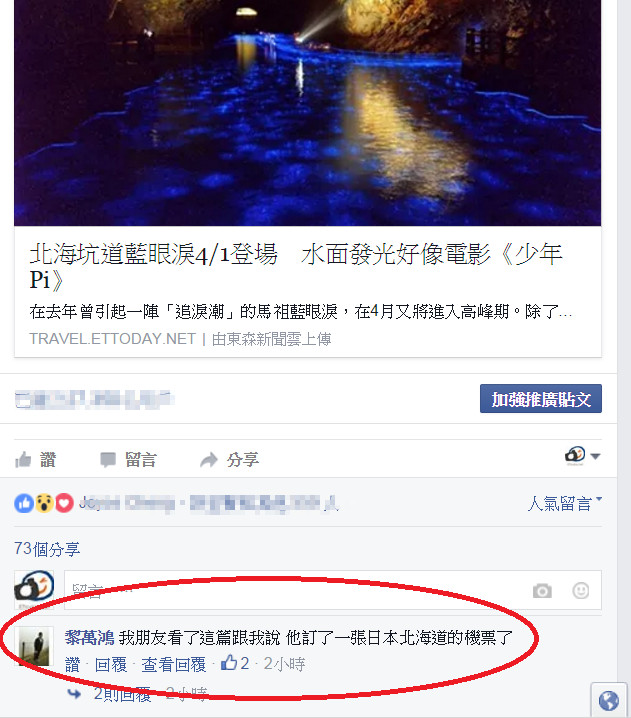Open the 北海坑道藍眼淚 article headline
This screenshot has height=718, width=631.
coord(296,267)
